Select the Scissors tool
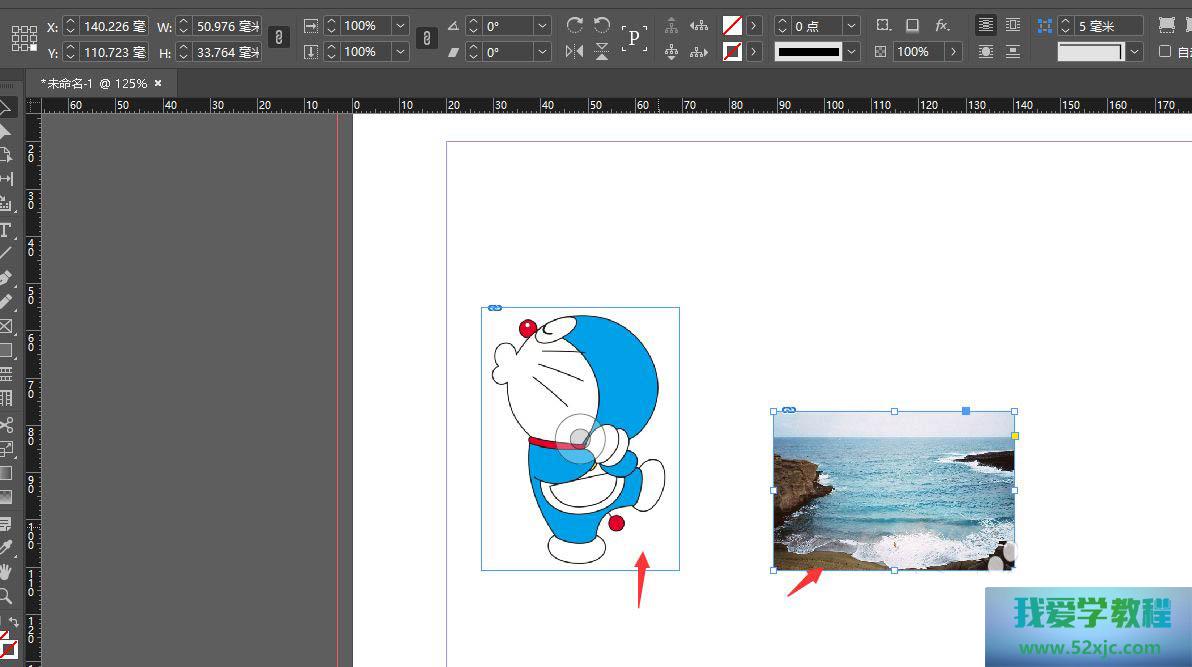 tap(6, 425)
